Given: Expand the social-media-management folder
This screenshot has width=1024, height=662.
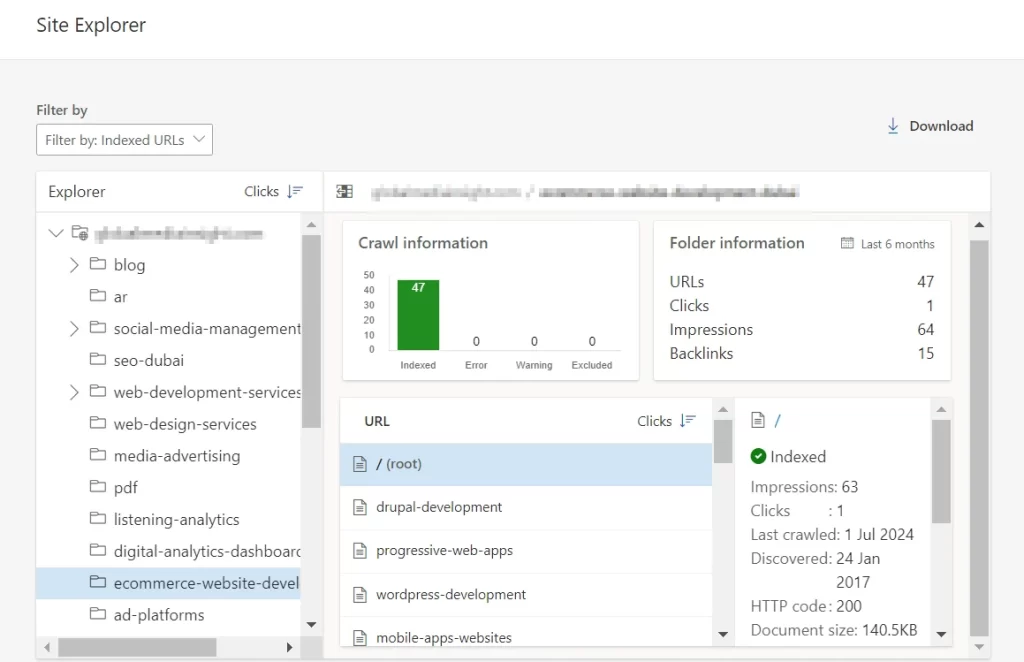Looking at the screenshot, I should coord(74,328).
